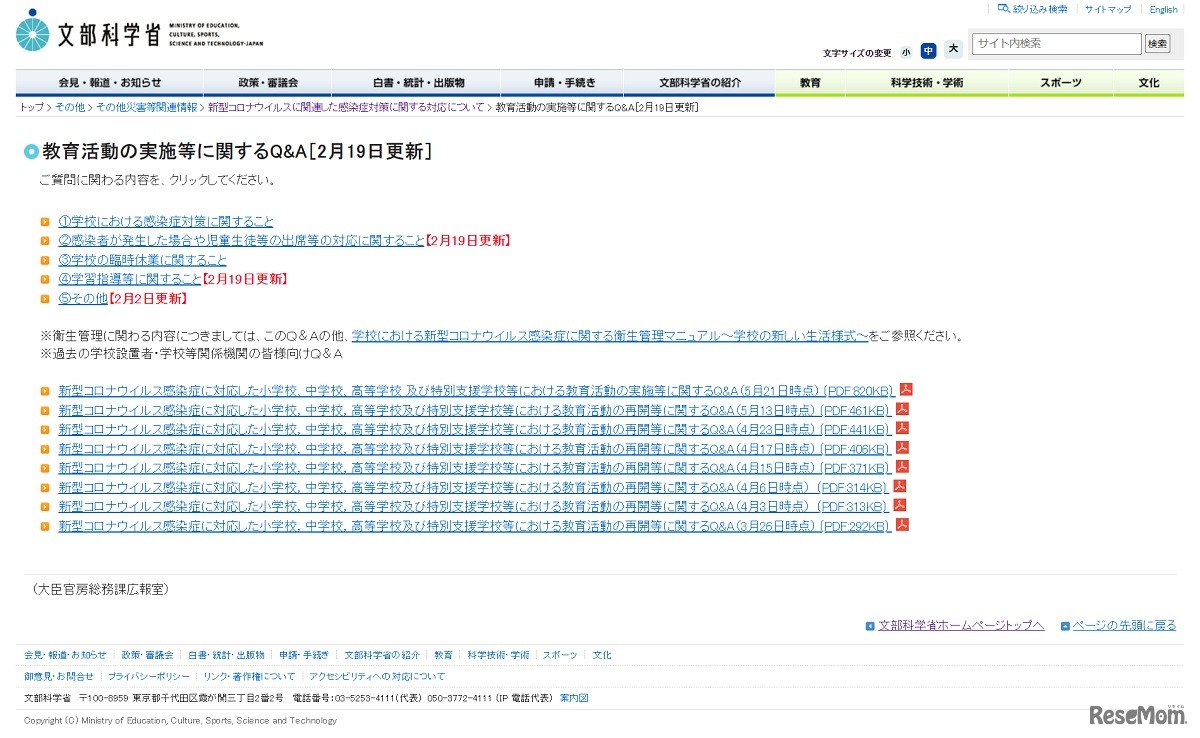The image size is (1200, 738).
Task: Open 文部科学省の紹介 menu
Action: (700, 83)
